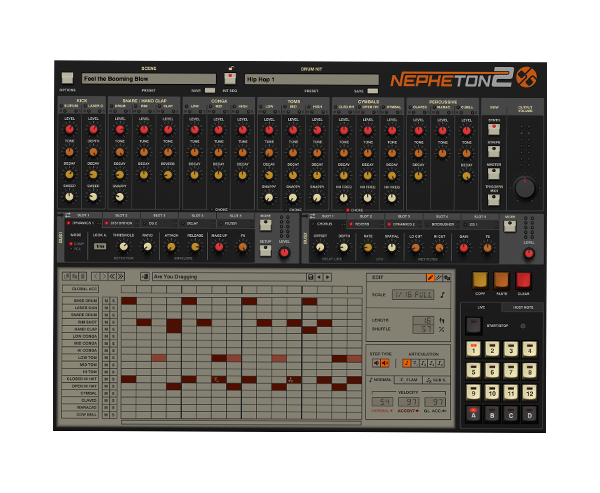This screenshot has height=493, width=600.
Task: Switch to the Live tab
Action: (481, 307)
